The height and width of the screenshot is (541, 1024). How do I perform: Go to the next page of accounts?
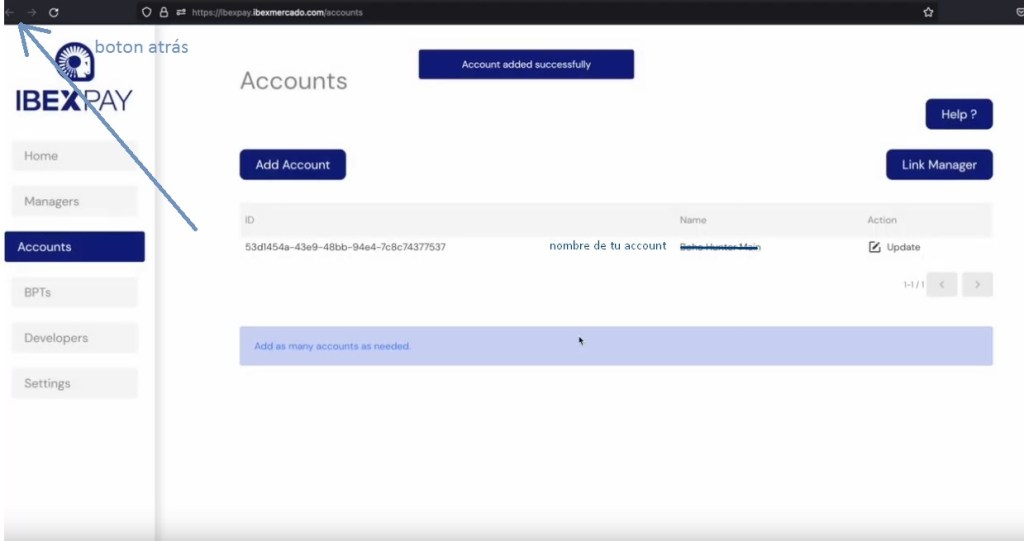977,285
